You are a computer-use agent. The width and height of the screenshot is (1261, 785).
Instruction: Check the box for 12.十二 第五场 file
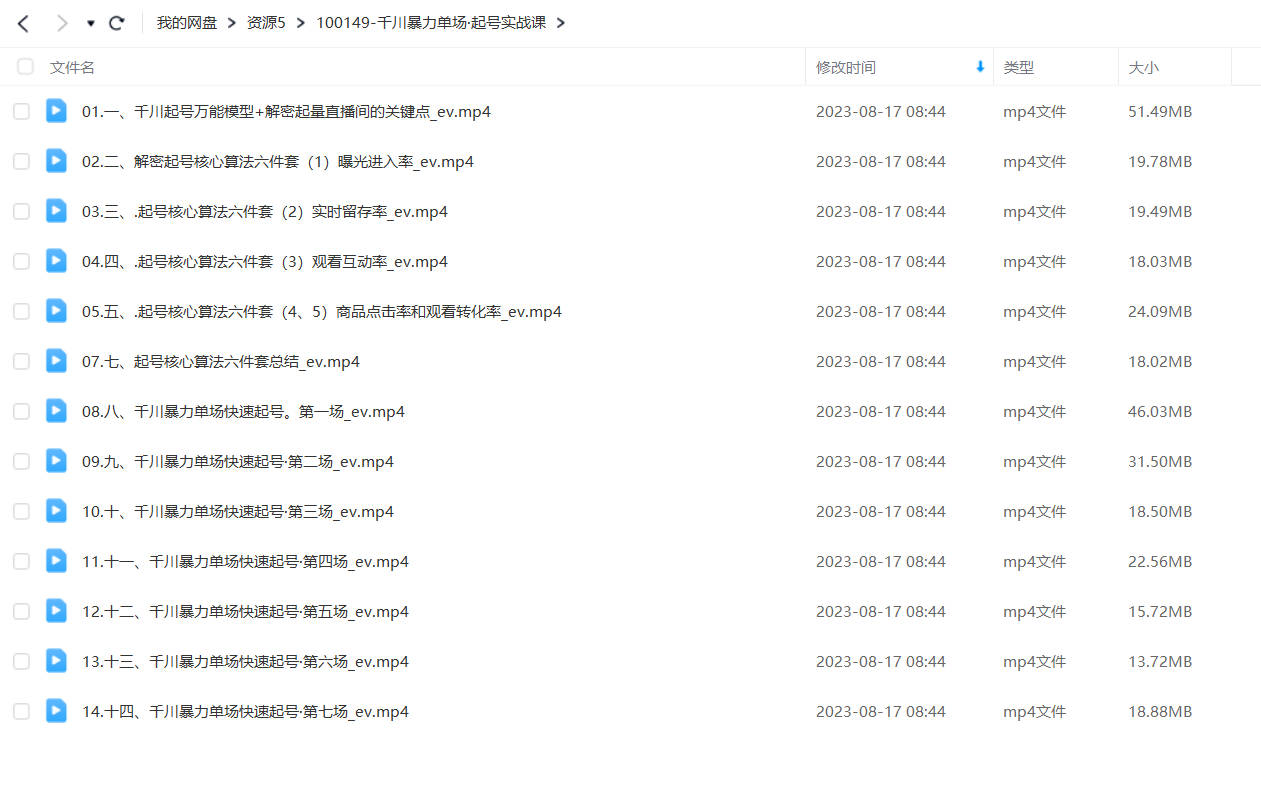(21, 611)
